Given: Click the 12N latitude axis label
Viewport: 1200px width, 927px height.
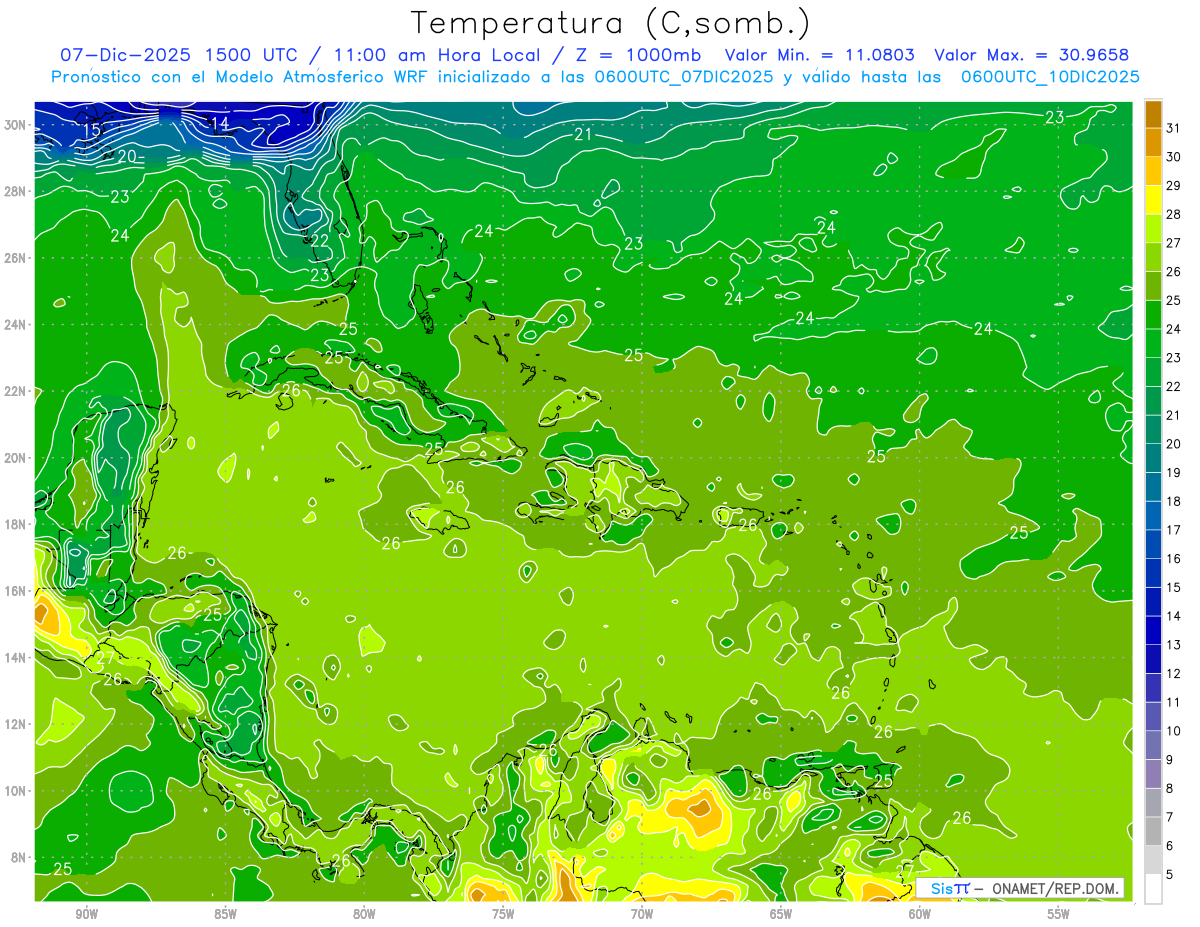Looking at the screenshot, I should [x=16, y=724].
